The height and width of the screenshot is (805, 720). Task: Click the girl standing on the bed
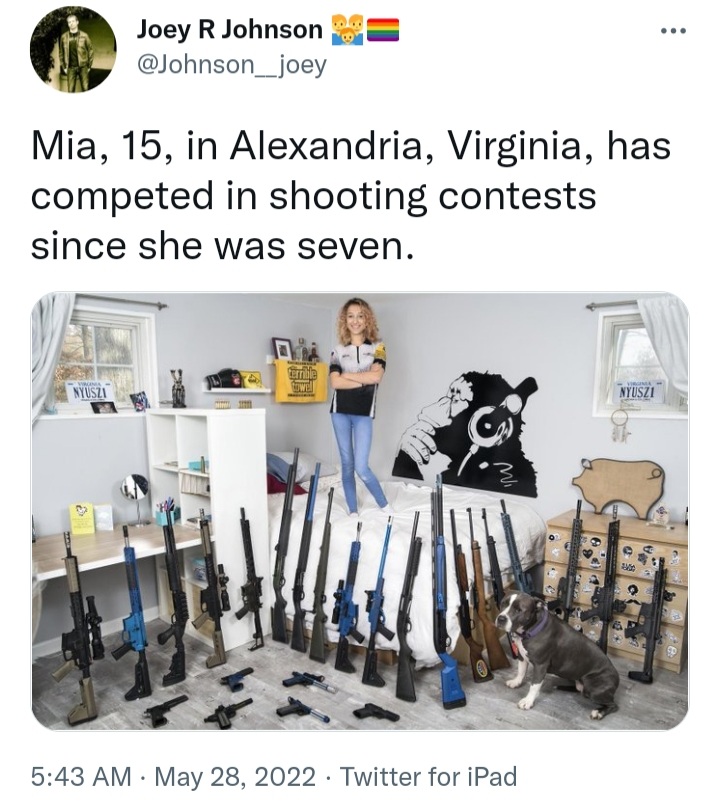tap(358, 405)
